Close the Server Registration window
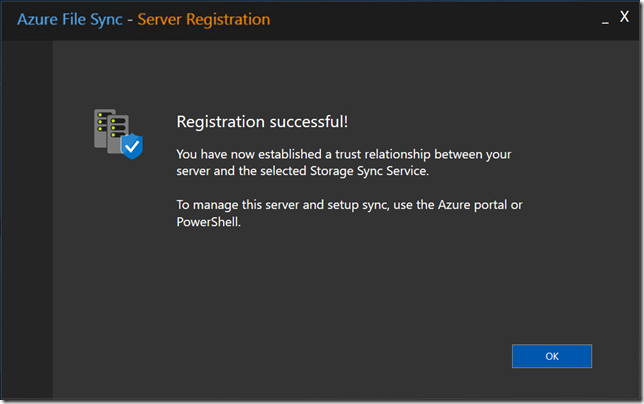 624,17
